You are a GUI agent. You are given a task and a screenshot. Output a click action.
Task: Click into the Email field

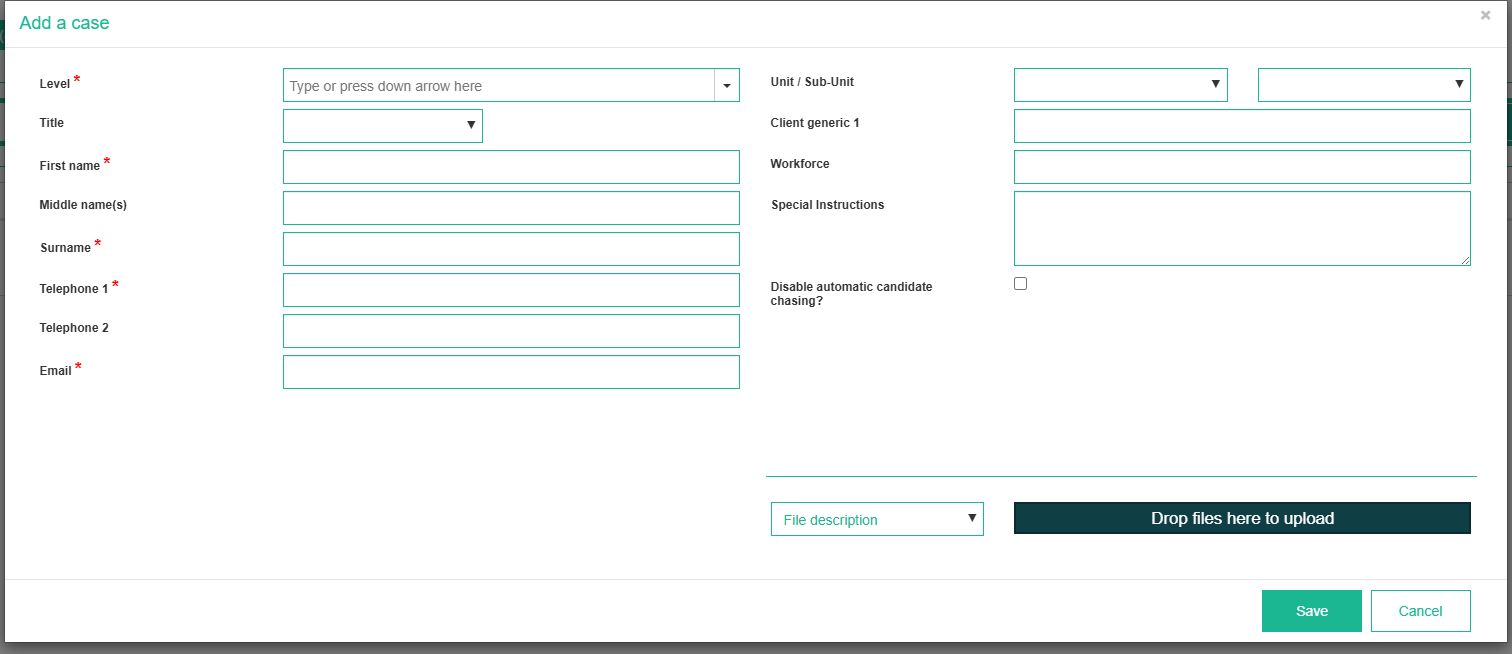point(511,372)
